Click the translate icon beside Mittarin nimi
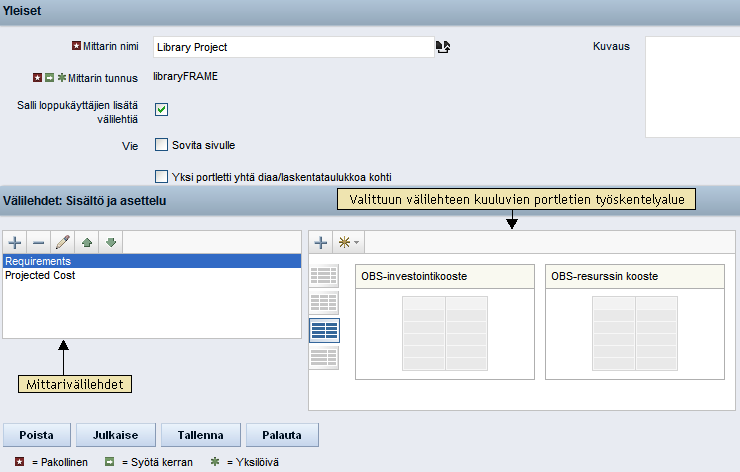Image resolution: width=740 pixels, height=472 pixels. 443,47
